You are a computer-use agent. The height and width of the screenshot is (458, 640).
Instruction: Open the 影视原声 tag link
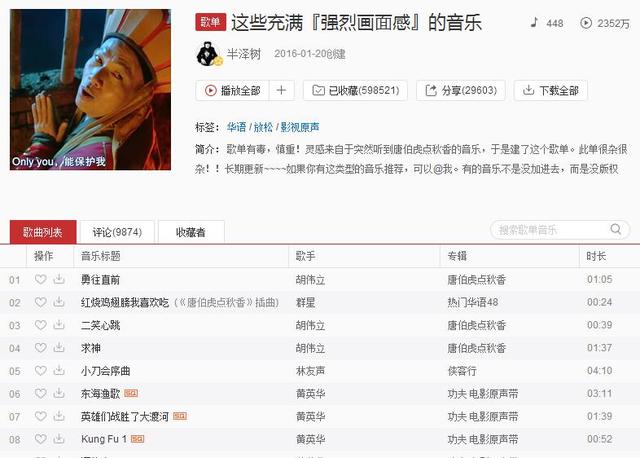click(x=300, y=127)
